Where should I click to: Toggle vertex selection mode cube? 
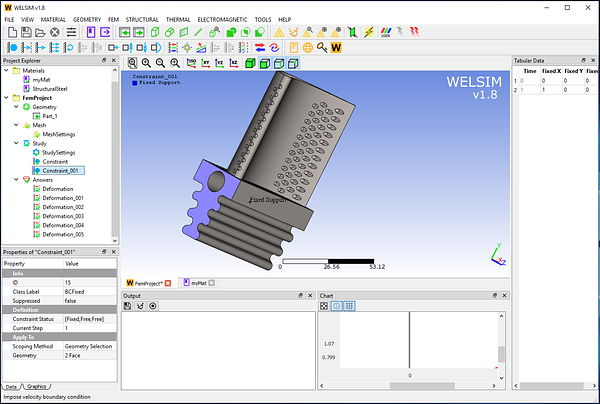293,63
